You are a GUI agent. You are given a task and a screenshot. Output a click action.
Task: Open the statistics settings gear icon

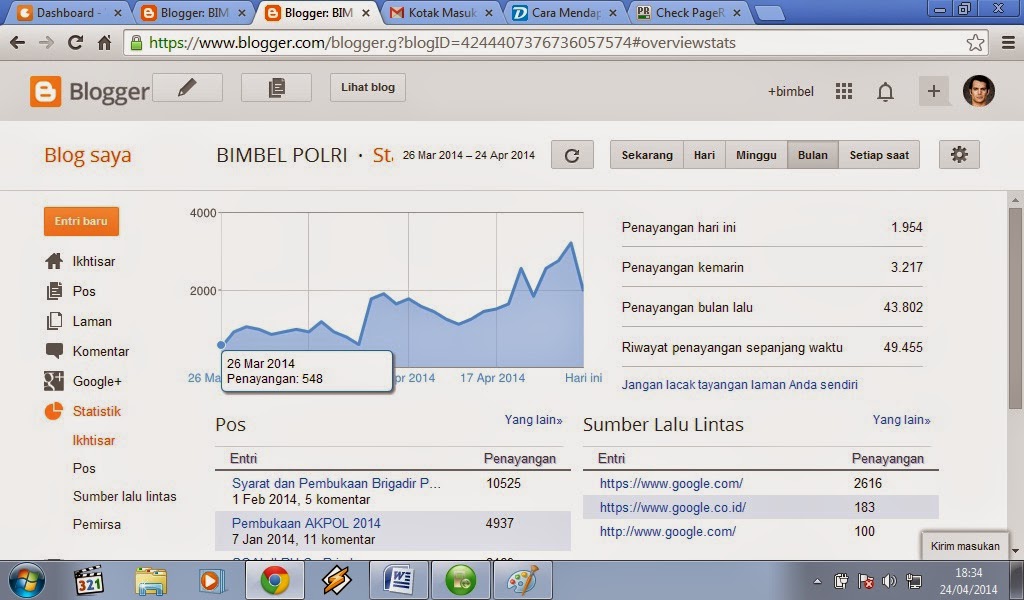point(958,154)
